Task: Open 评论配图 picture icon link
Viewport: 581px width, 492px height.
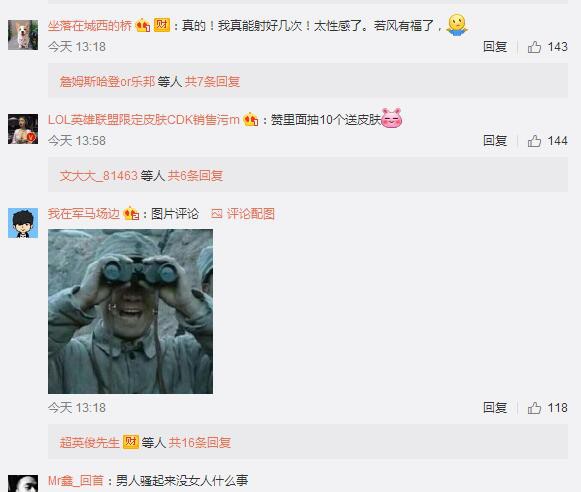Action: click(x=243, y=214)
